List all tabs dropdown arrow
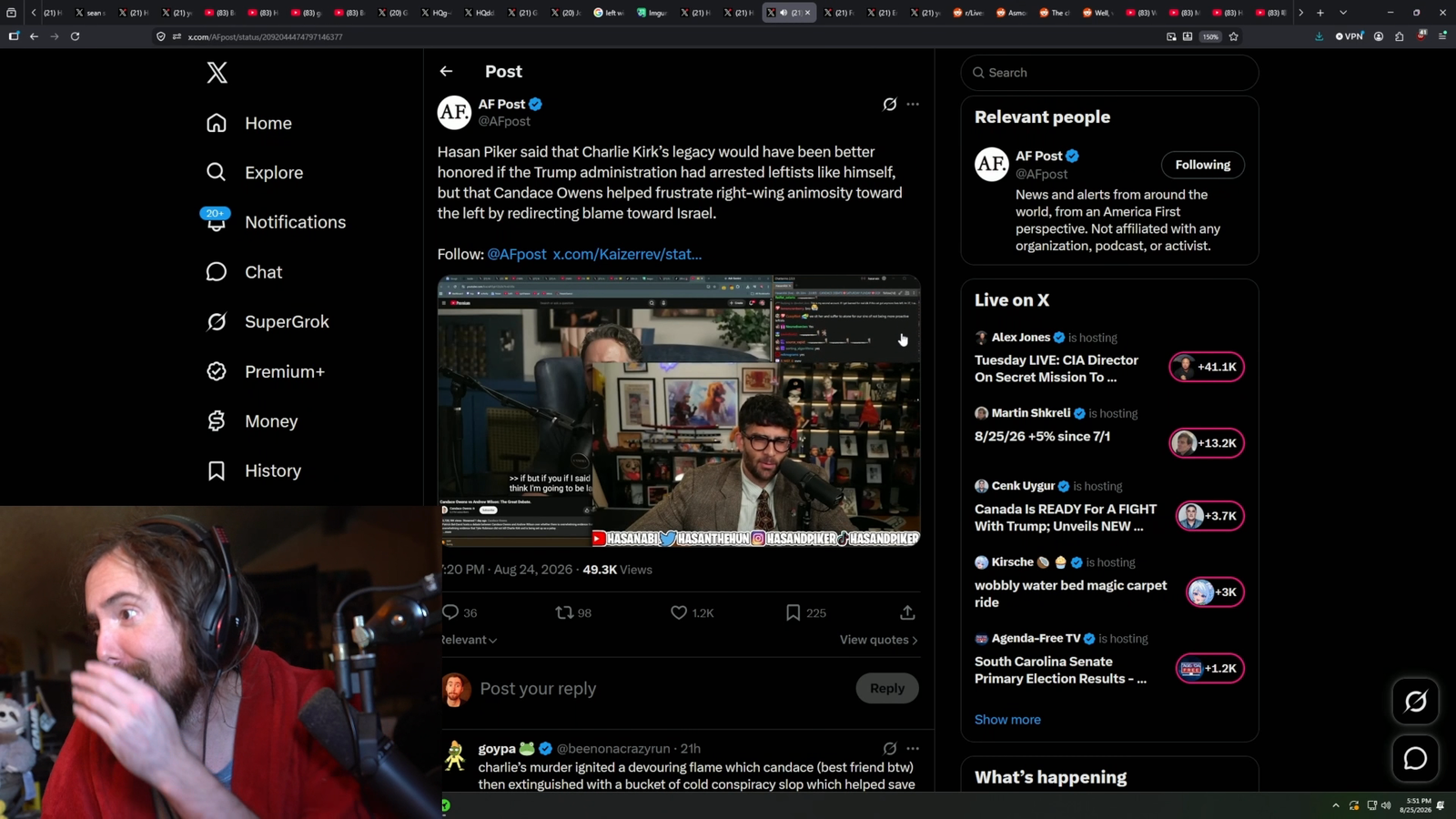This screenshot has height=819, width=1456. 1343,13
